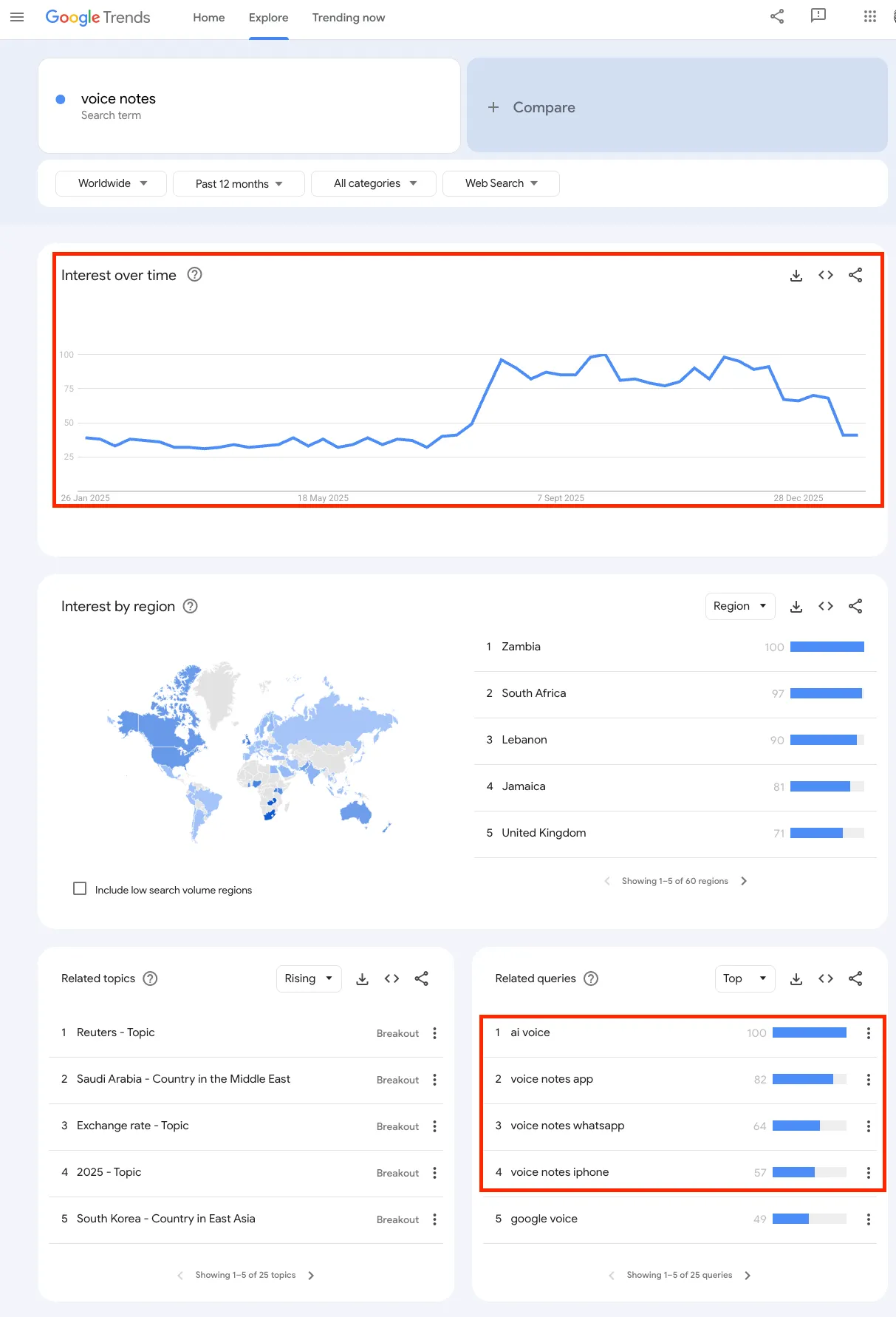896x1317 pixels.
Task: Open help for Interest by region
Action: (191, 606)
